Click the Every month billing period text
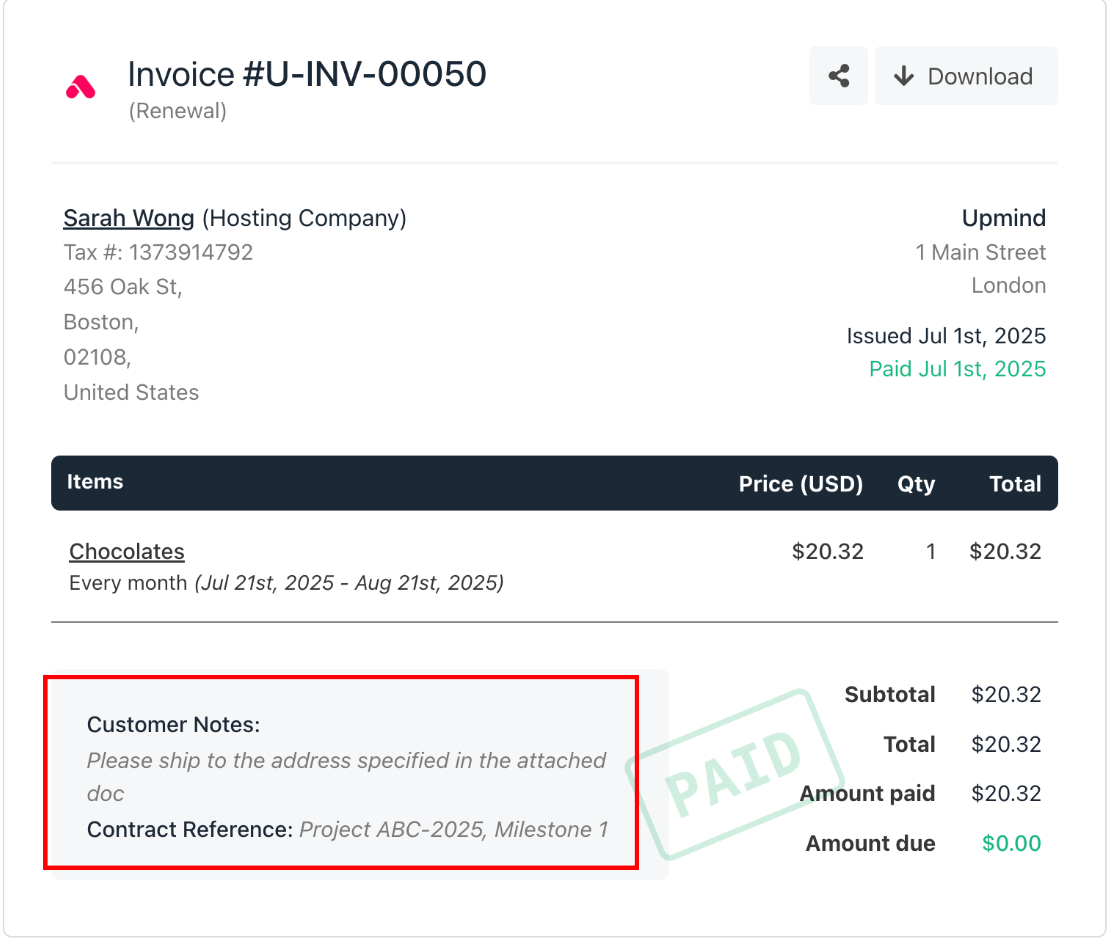 click(286, 583)
